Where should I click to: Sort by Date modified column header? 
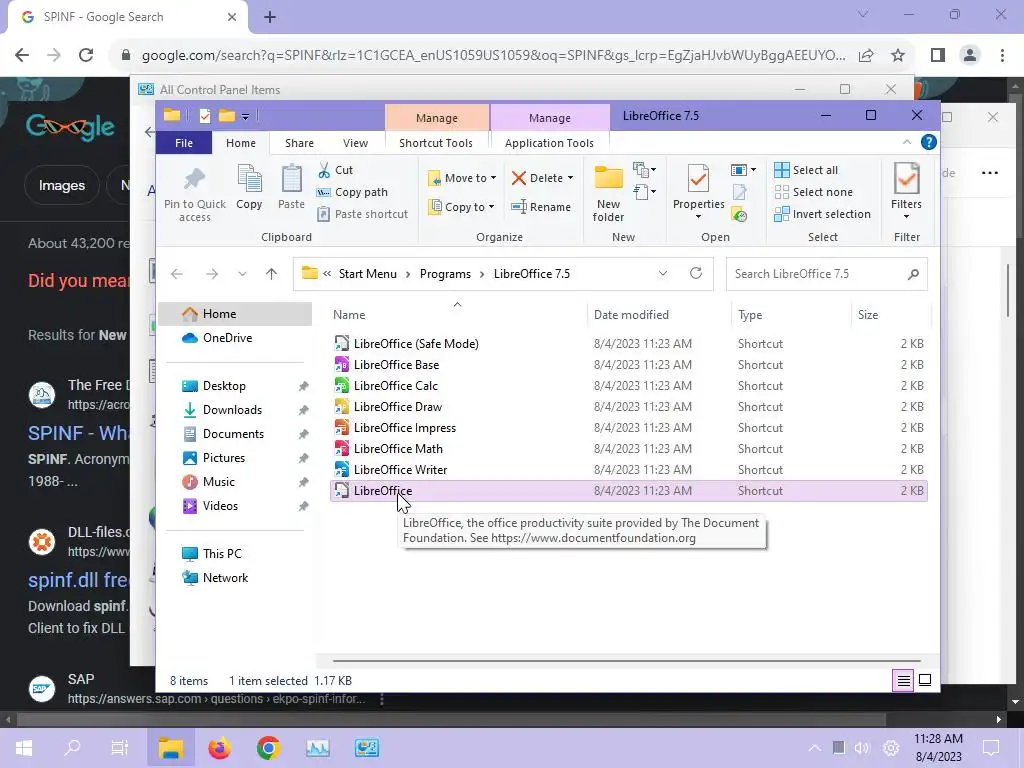(x=631, y=315)
